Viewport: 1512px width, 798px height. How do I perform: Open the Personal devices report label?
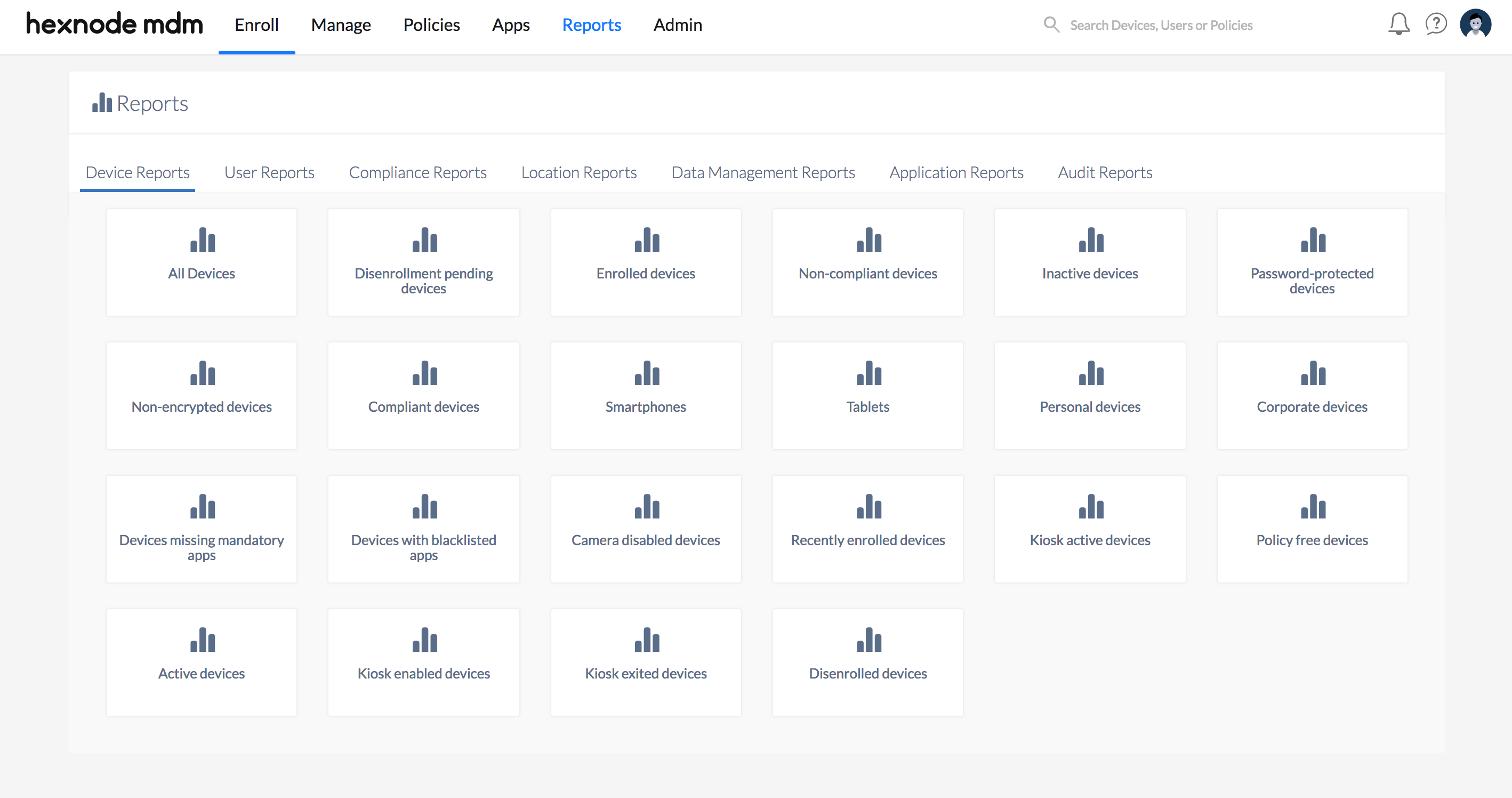(x=1089, y=407)
